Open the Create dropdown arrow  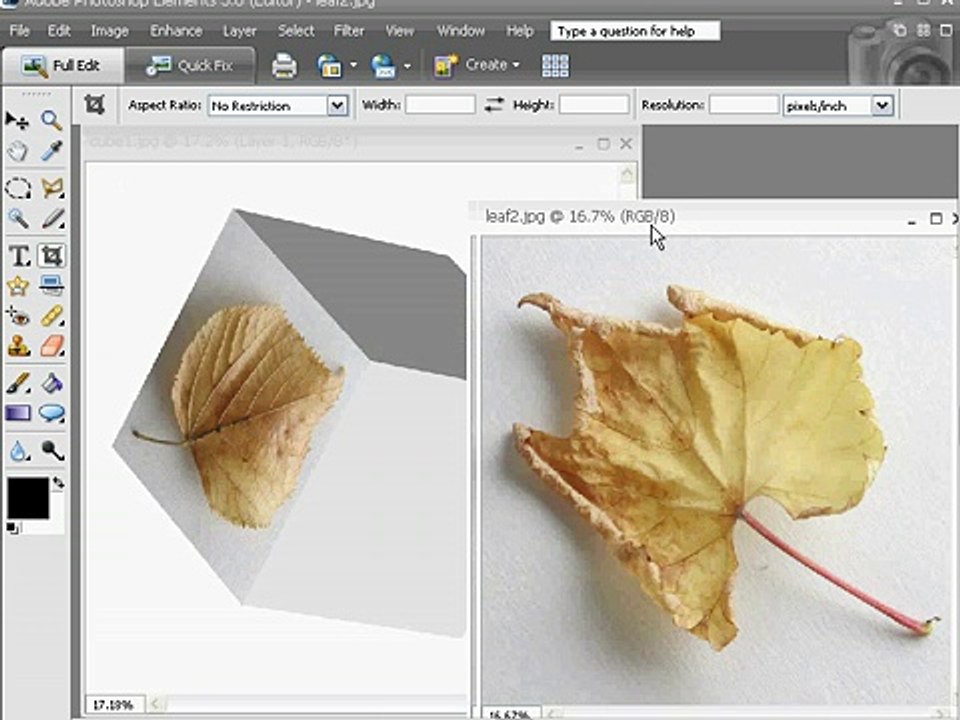pyautogui.click(x=516, y=64)
